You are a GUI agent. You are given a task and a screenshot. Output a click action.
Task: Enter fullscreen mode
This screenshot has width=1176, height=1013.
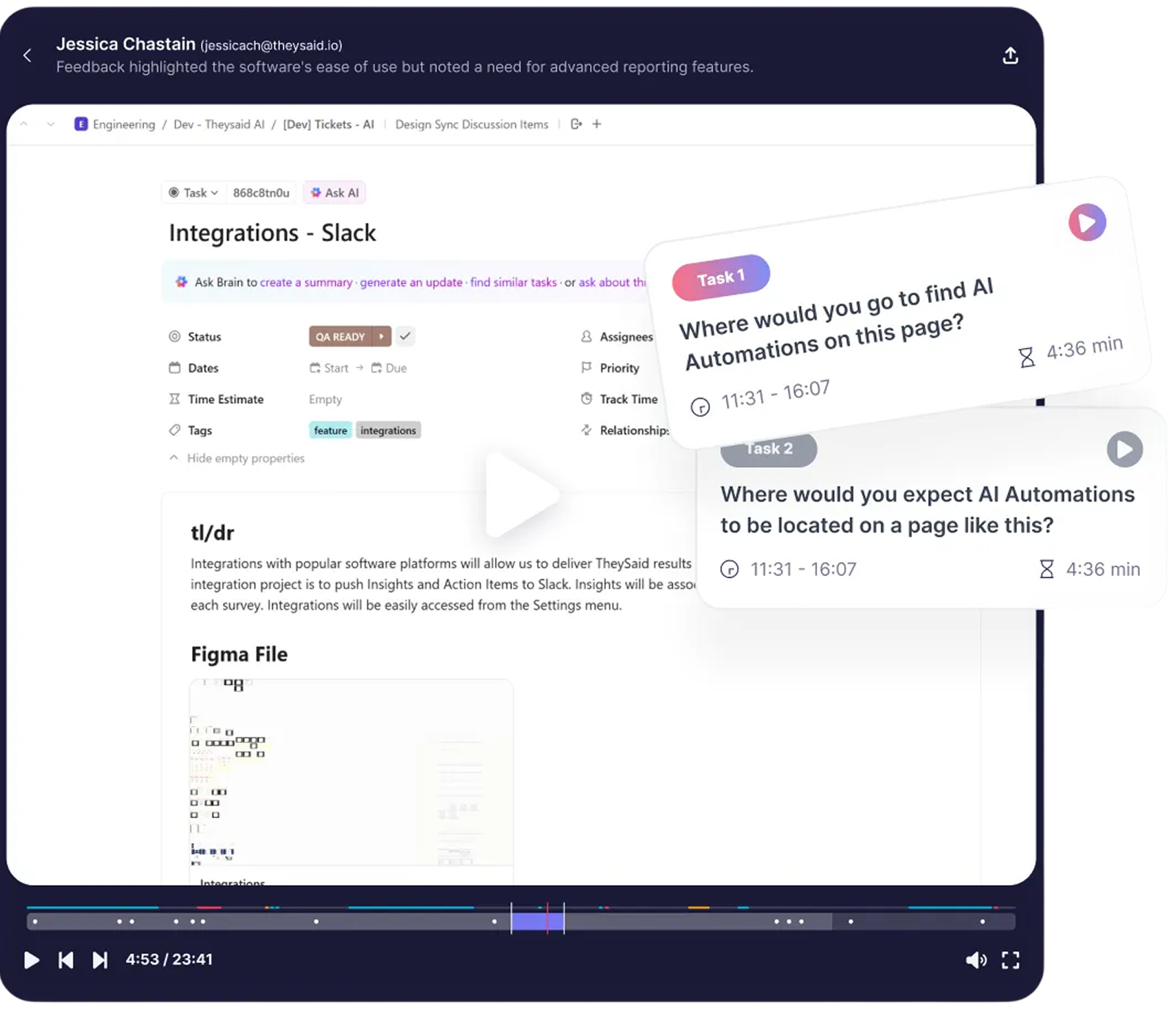pyautogui.click(x=1011, y=960)
